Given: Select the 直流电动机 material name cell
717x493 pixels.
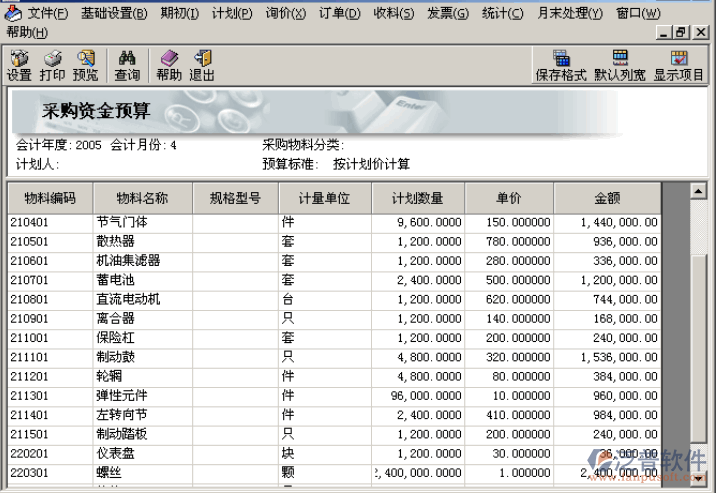Looking at the screenshot, I should coord(143,299).
